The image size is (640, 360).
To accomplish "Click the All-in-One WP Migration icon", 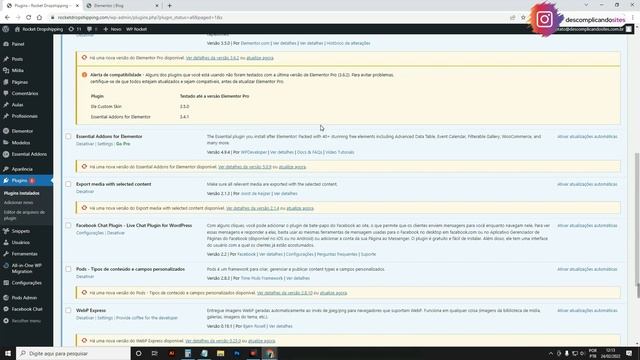I will [6, 265].
